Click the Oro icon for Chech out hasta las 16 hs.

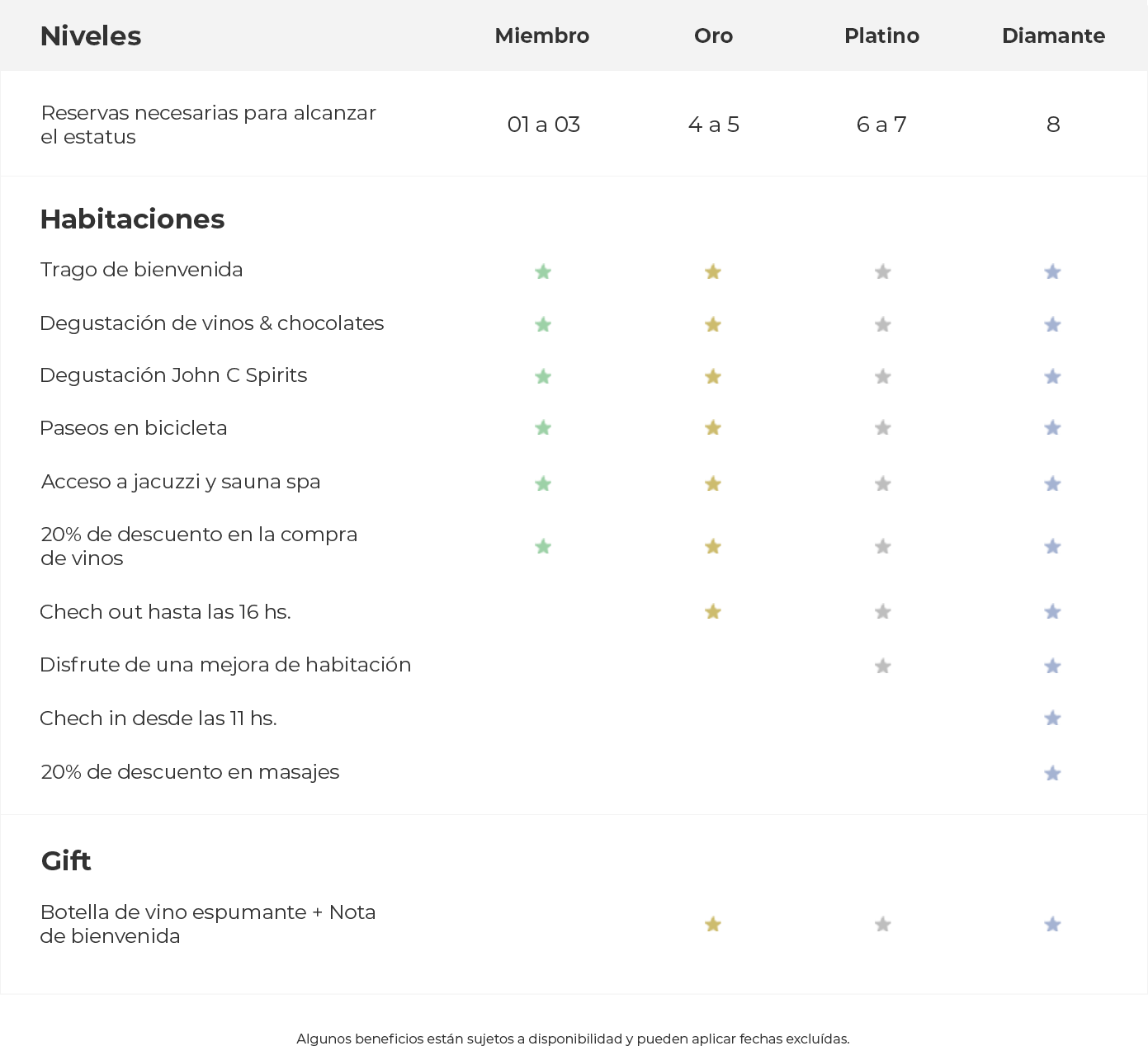pyautogui.click(x=713, y=611)
